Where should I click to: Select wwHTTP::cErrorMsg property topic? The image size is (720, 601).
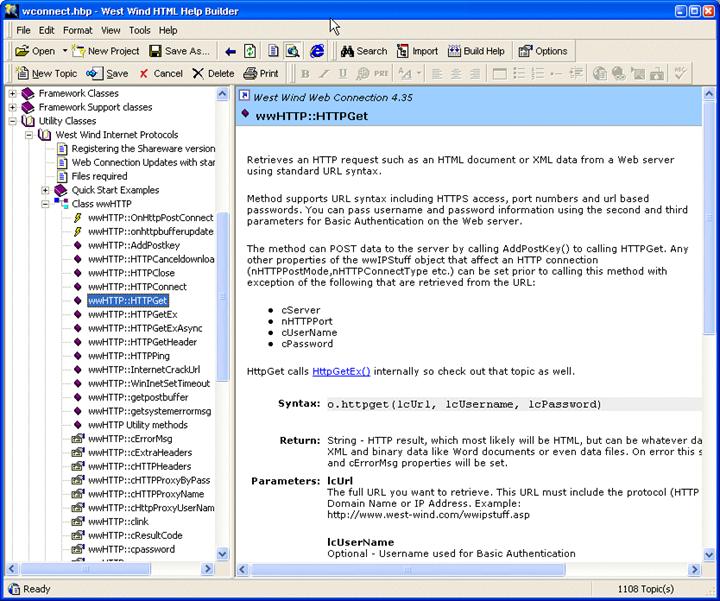(x=130, y=438)
